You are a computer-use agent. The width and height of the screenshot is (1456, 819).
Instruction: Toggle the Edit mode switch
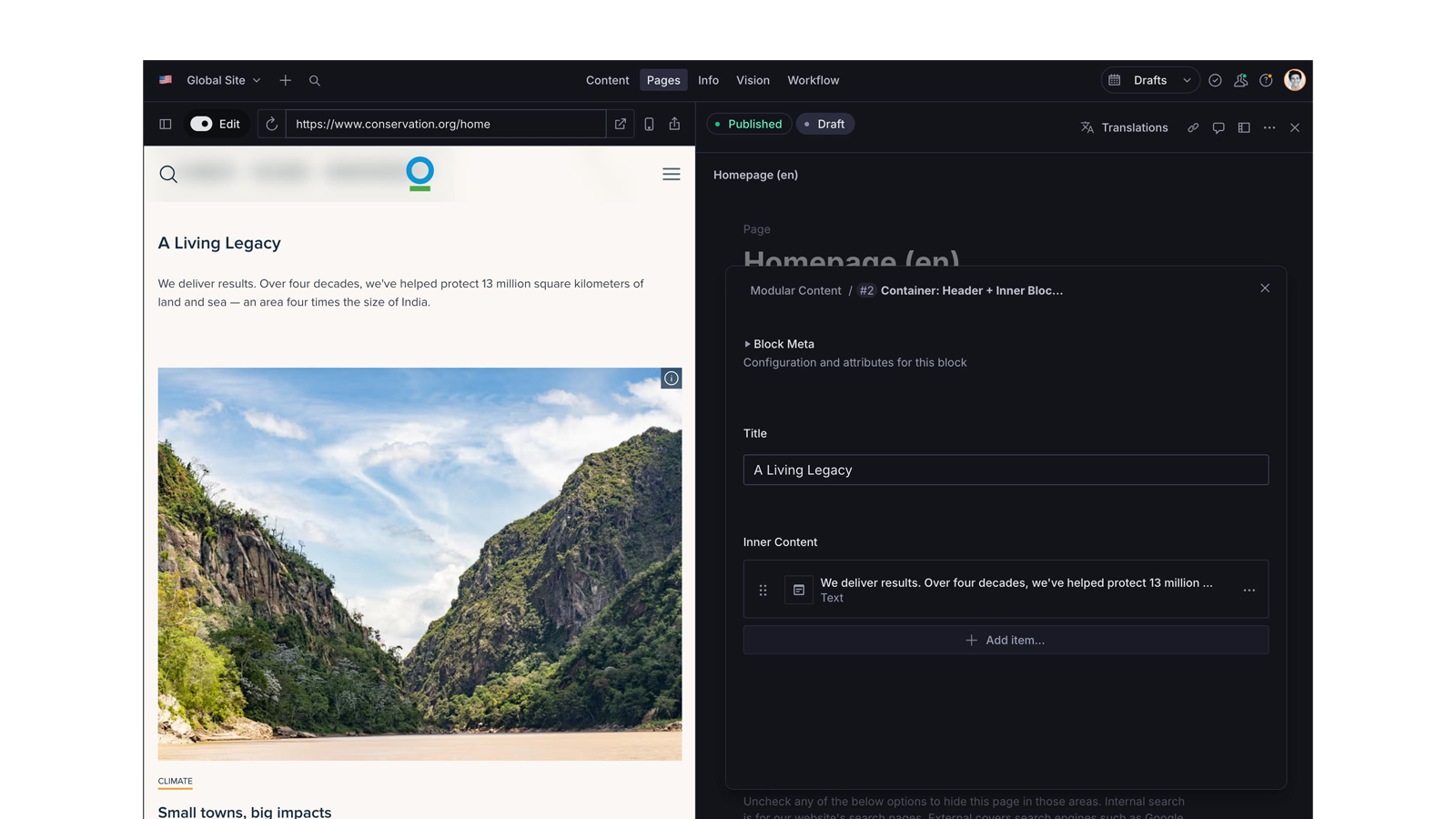(201, 124)
